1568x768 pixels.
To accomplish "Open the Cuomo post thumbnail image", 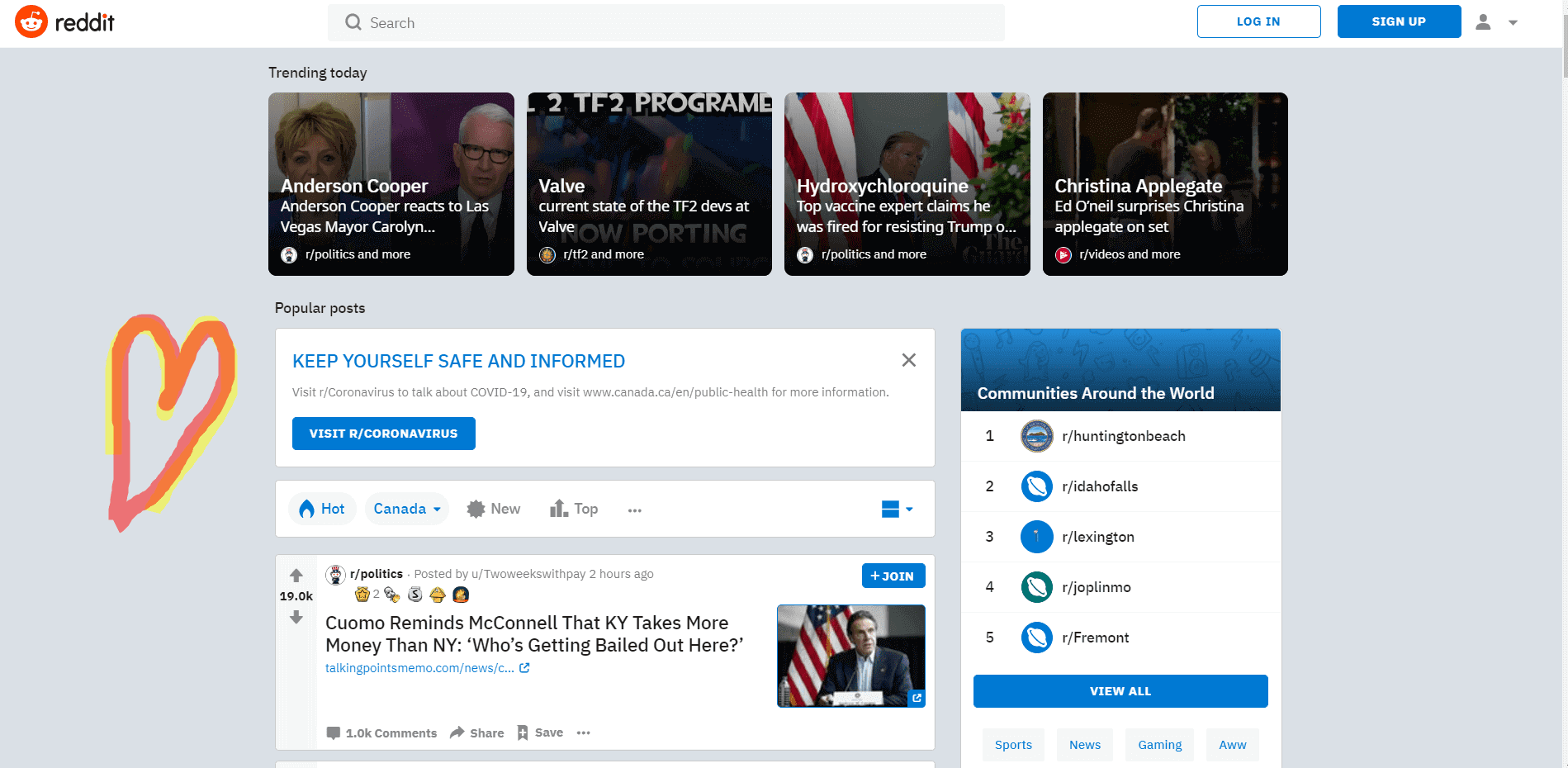I will click(851, 656).
